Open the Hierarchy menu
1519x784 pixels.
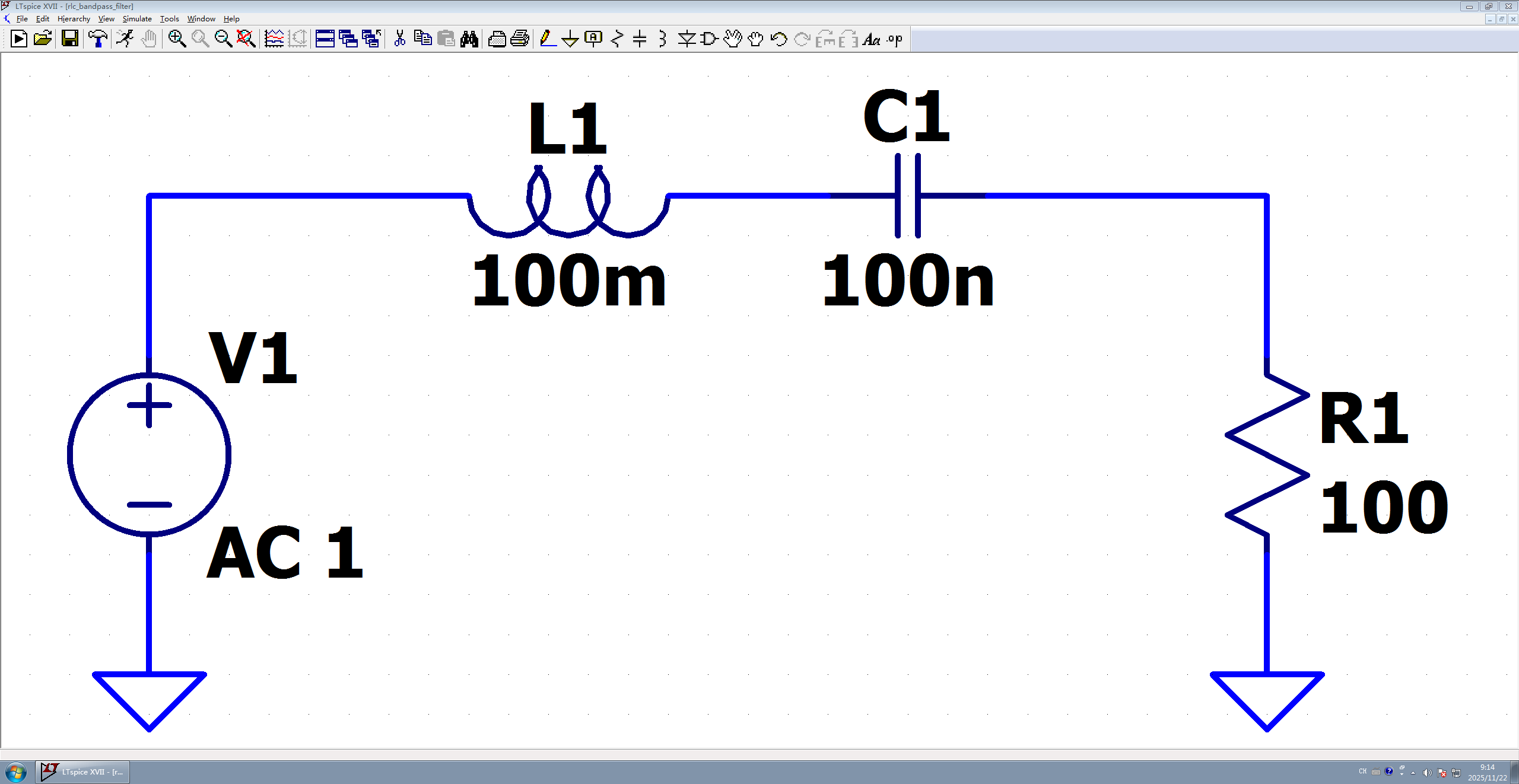74,19
